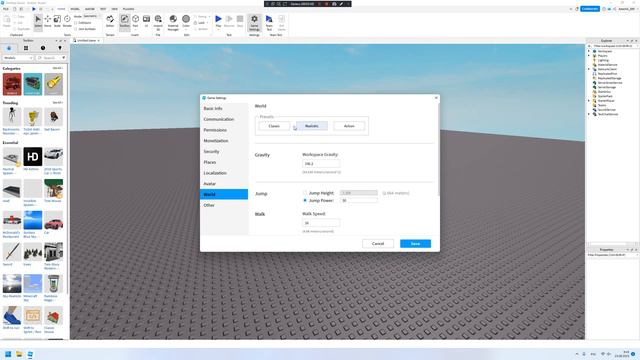Viewport: 640px width, 360px height.
Task: Click Roblox Studio taskbar icon
Action: point(31,354)
